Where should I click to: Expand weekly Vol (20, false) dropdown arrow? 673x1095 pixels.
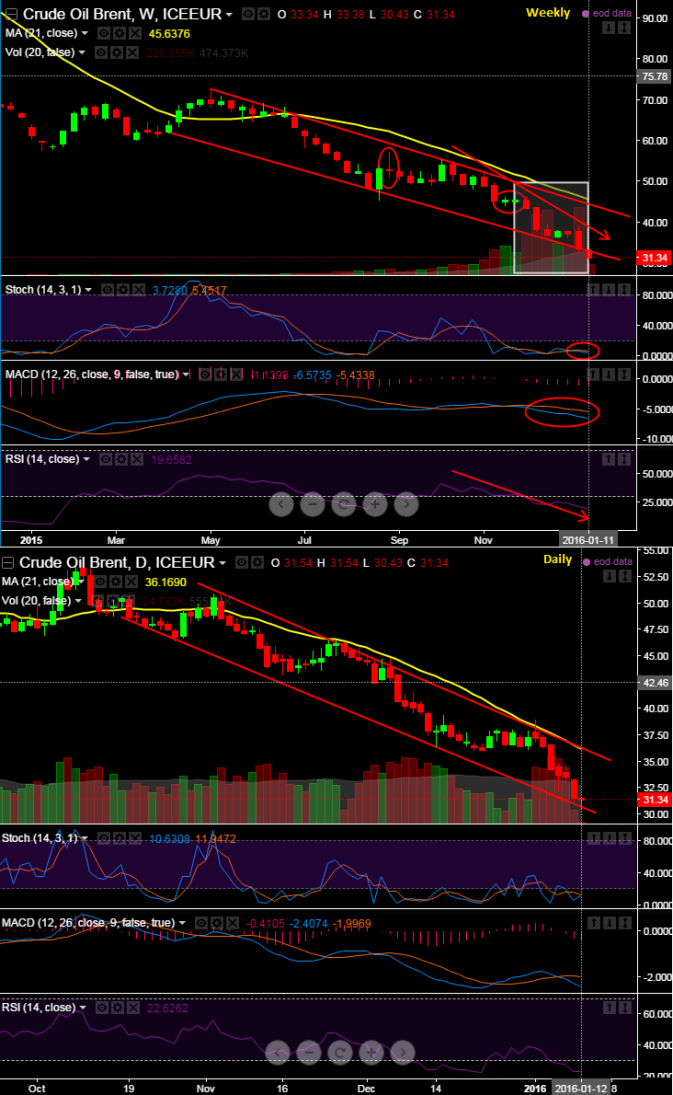point(82,53)
